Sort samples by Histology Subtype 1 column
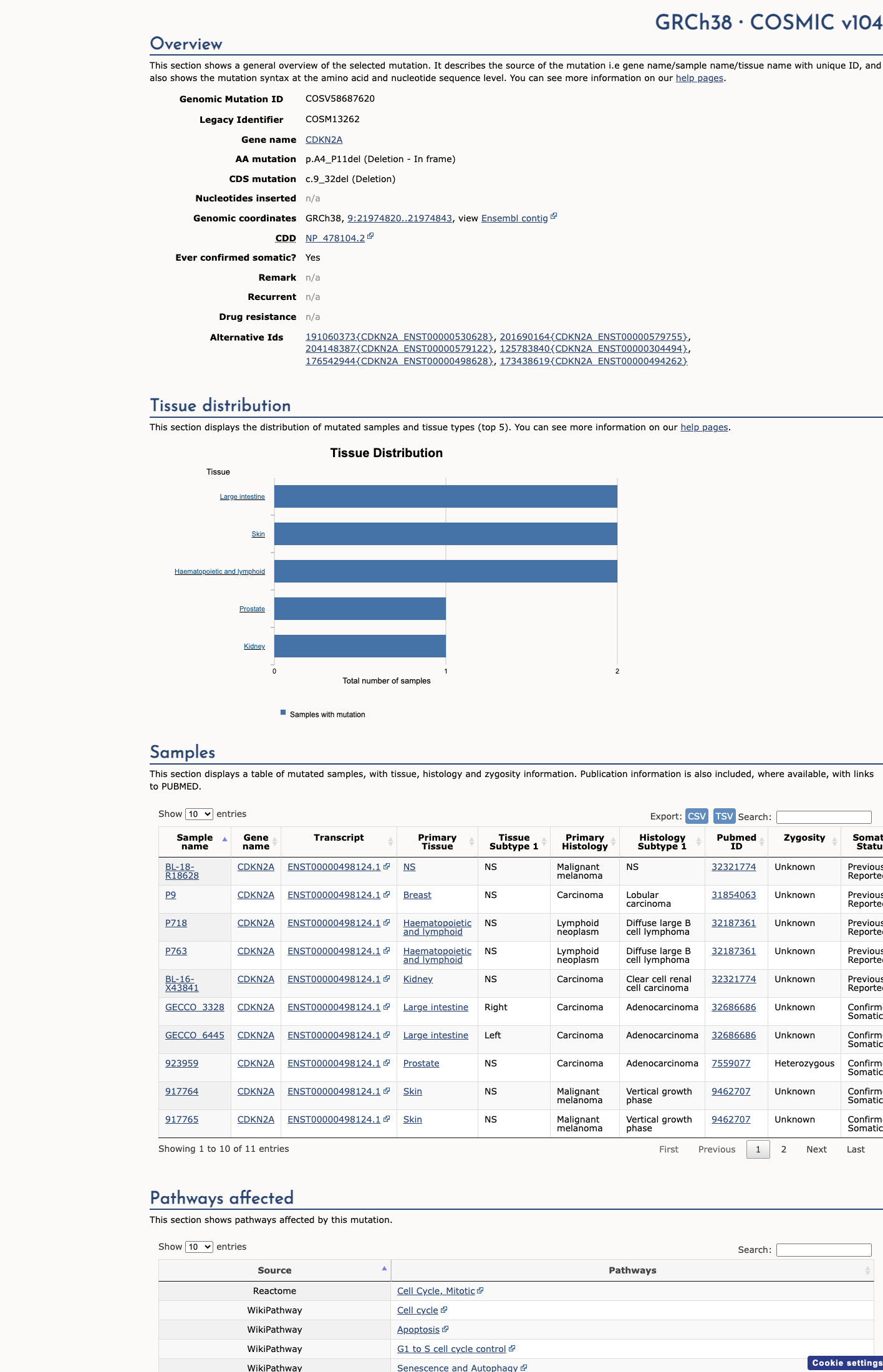The image size is (883, 1372). pos(698,842)
